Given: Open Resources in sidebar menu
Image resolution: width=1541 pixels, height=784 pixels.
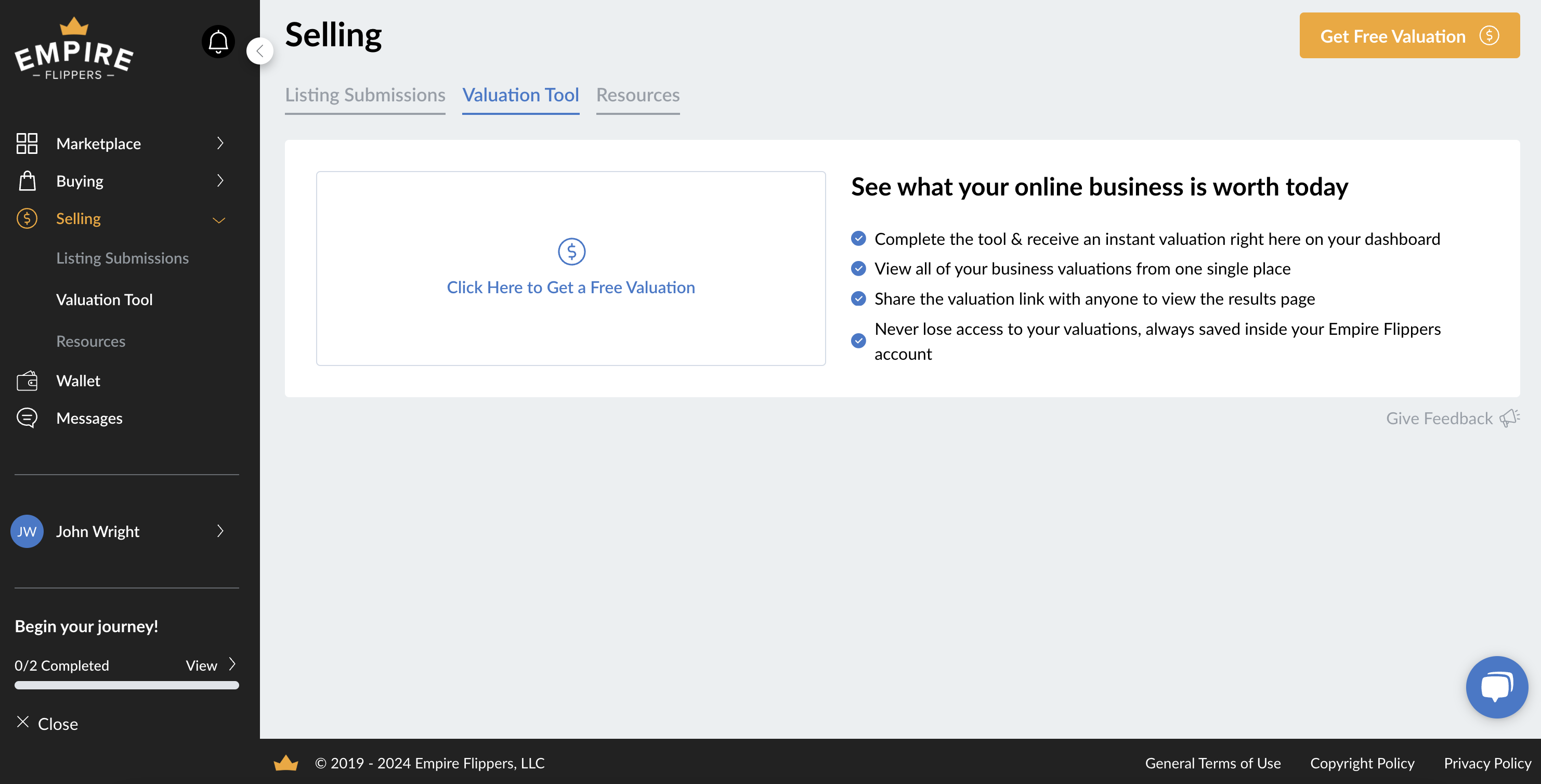Looking at the screenshot, I should pos(91,342).
